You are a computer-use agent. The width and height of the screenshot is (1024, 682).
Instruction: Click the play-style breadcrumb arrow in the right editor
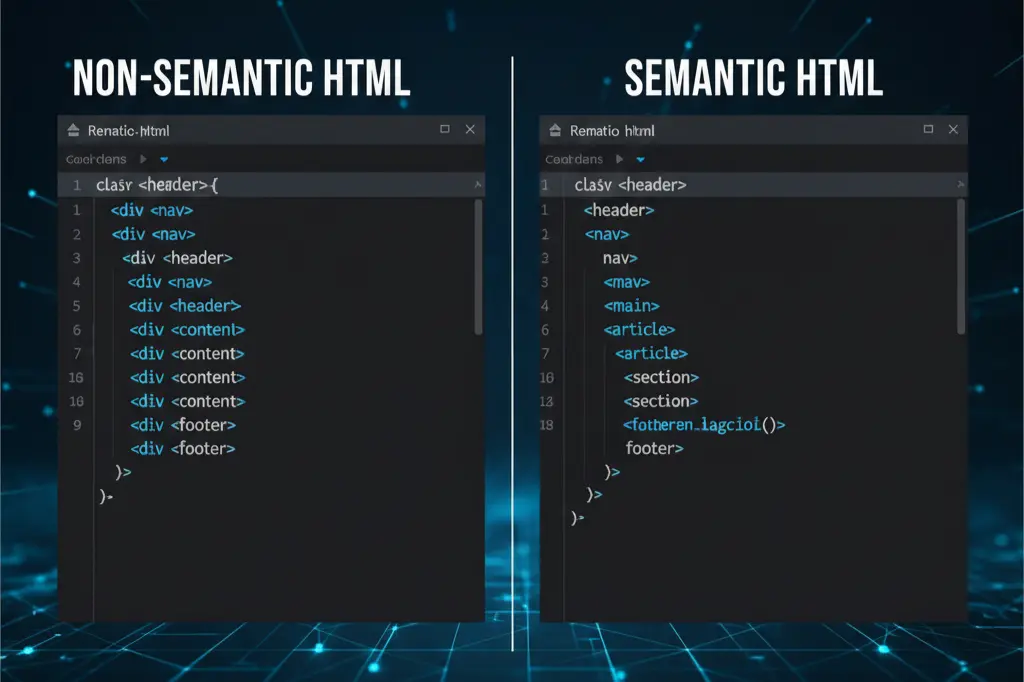[x=621, y=158]
